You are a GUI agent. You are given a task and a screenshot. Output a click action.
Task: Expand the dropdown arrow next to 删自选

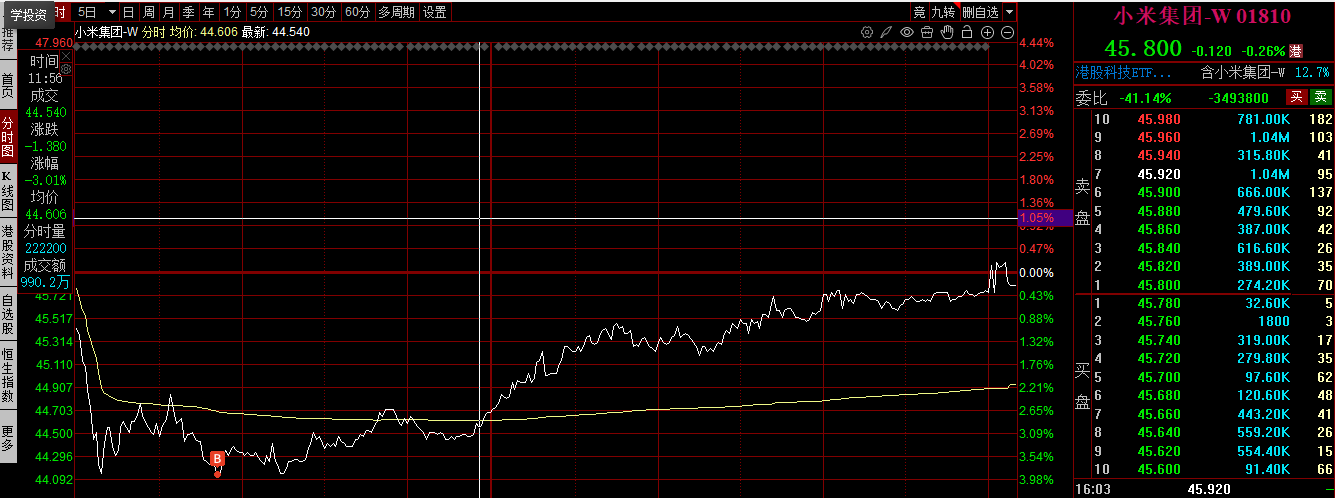[x=1009, y=12]
